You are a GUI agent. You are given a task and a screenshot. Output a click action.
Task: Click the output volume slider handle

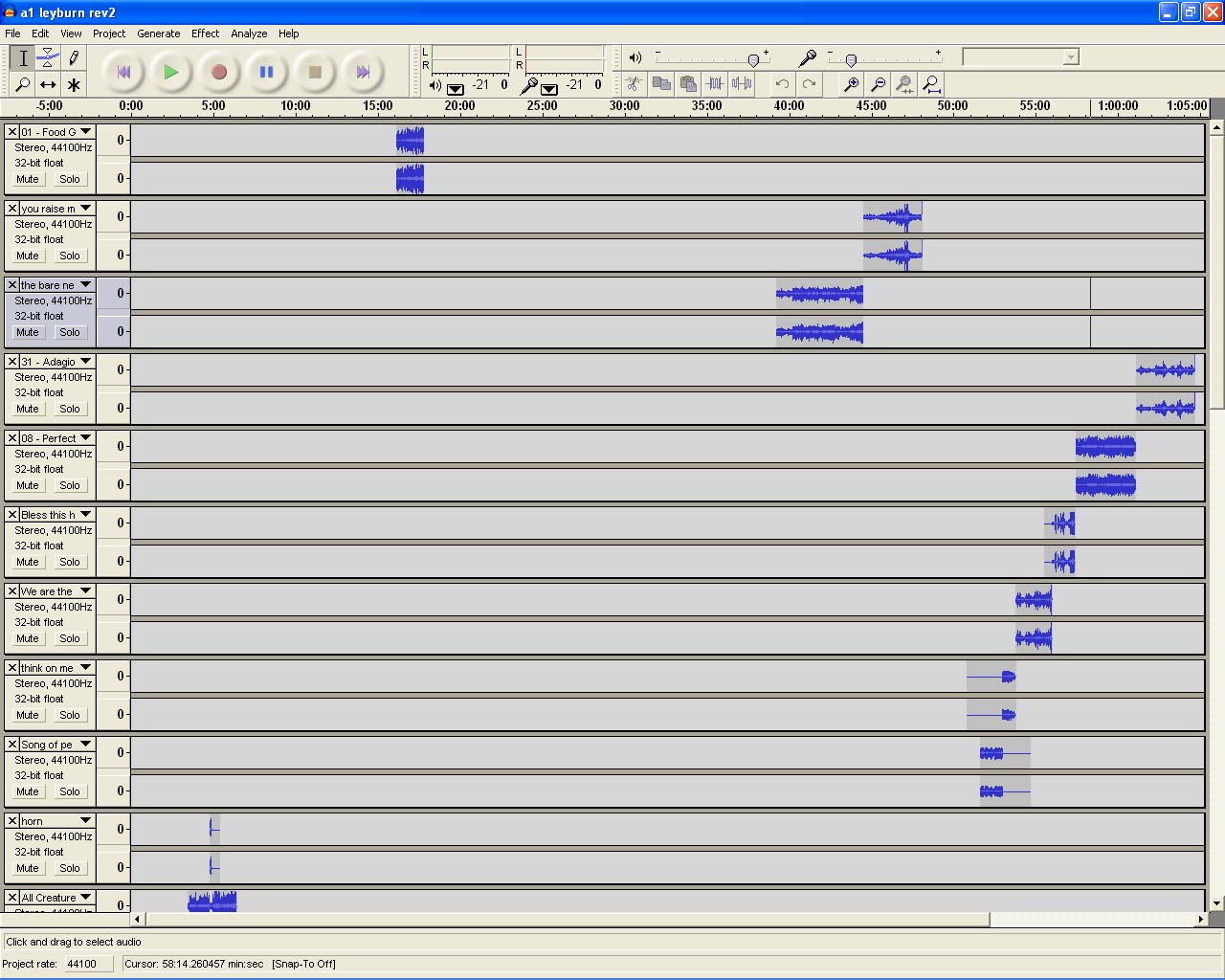(x=753, y=60)
